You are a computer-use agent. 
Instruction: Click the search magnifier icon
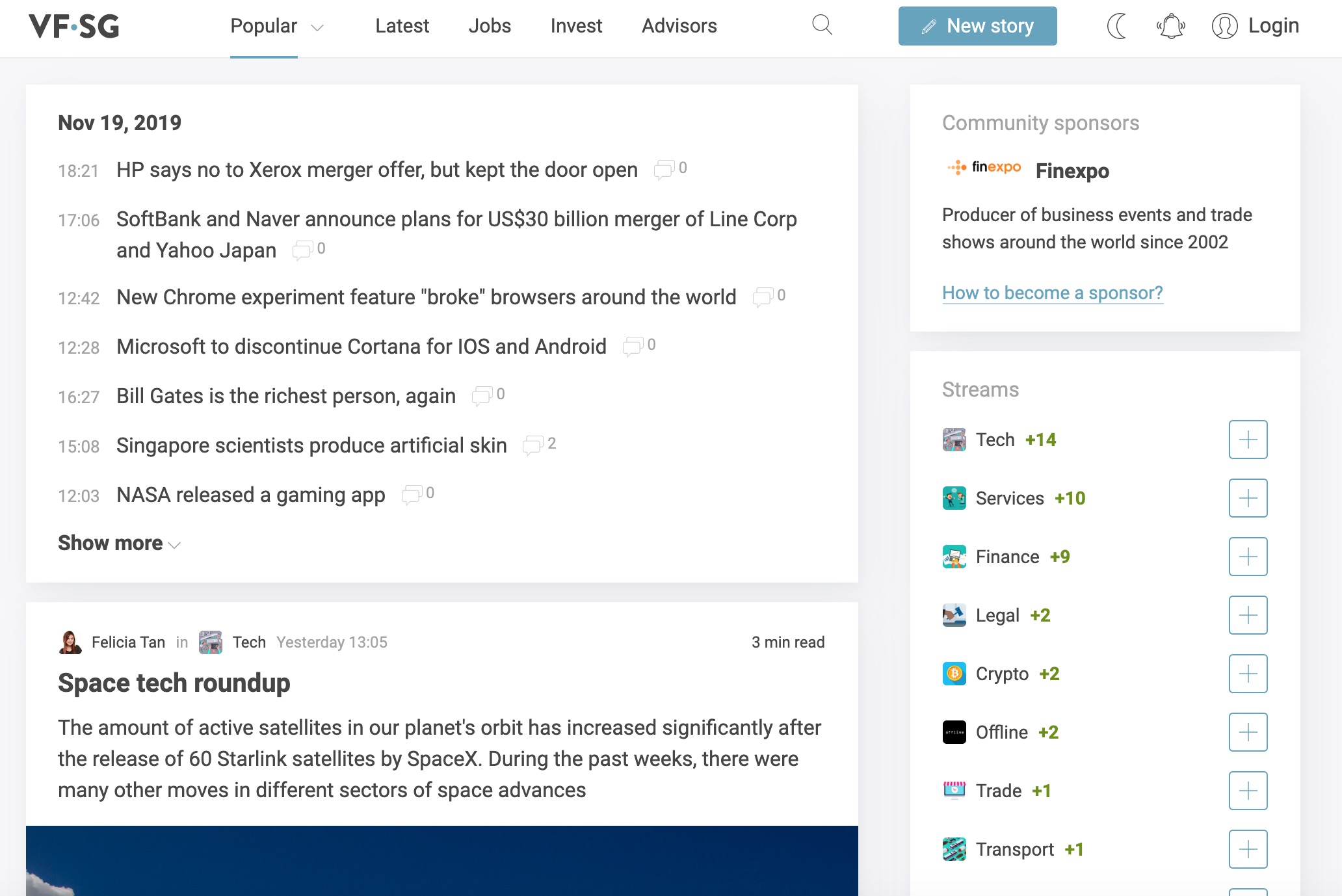[x=822, y=25]
